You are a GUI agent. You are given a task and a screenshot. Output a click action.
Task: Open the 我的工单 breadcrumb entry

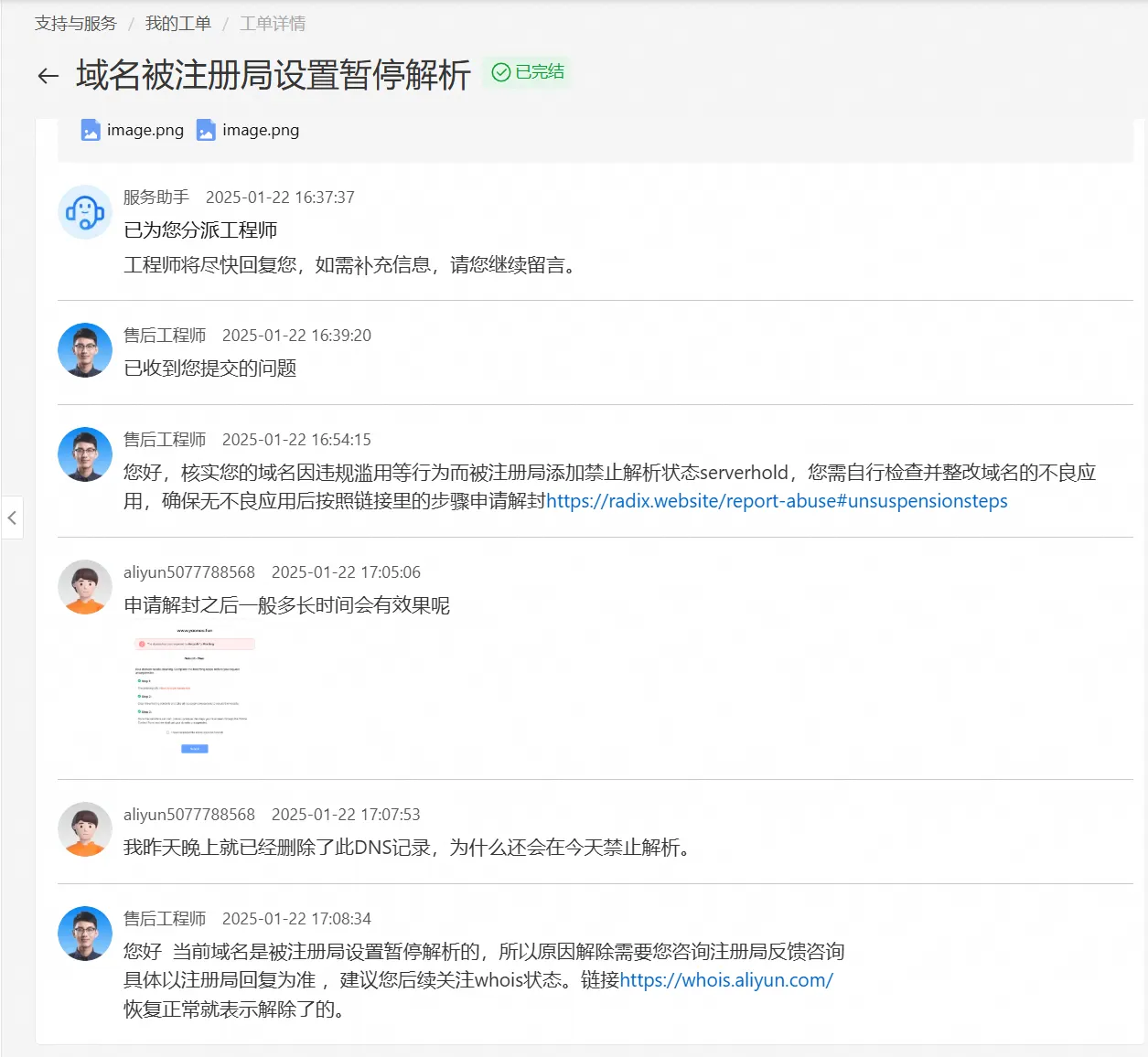(x=177, y=23)
